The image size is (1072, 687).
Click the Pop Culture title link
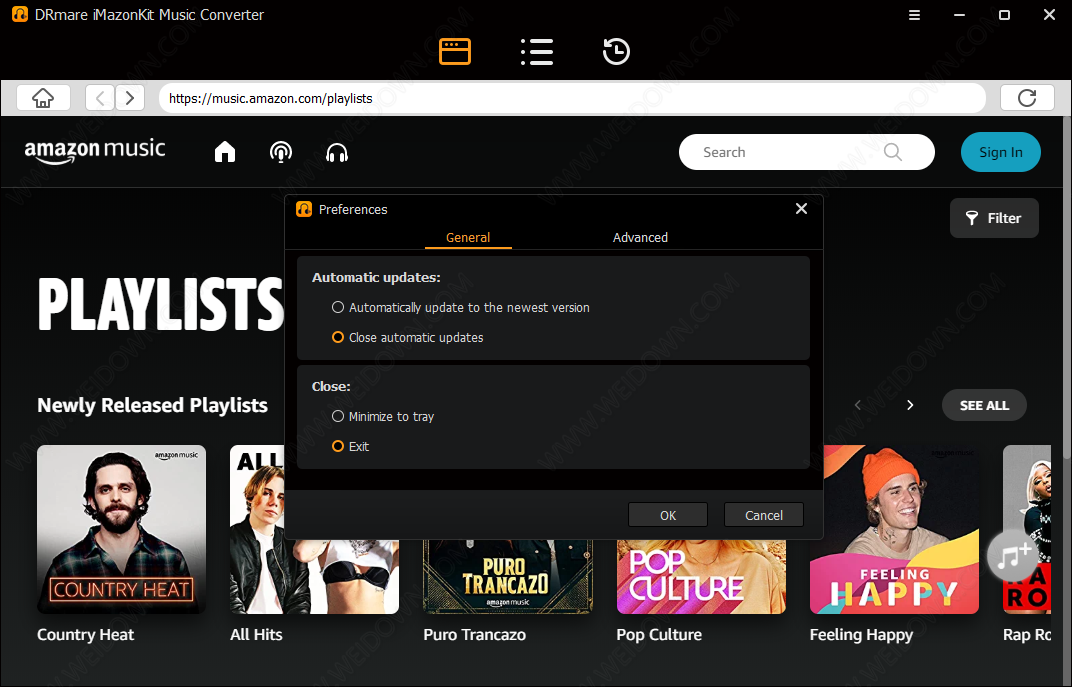(659, 635)
